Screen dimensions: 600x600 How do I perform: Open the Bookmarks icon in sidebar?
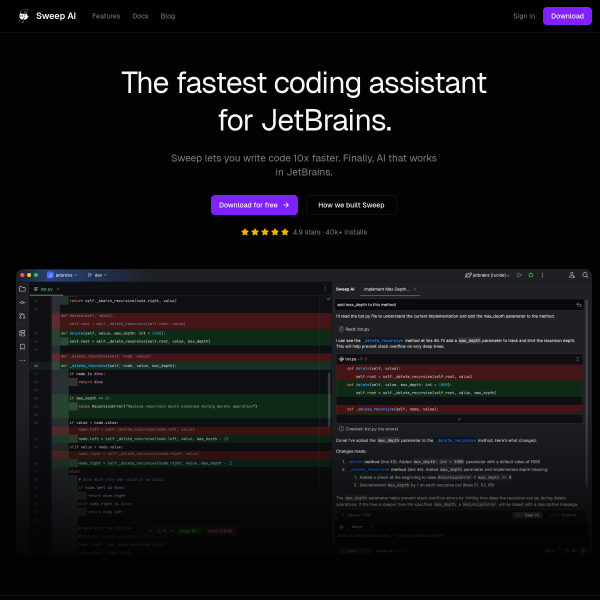click(22, 347)
